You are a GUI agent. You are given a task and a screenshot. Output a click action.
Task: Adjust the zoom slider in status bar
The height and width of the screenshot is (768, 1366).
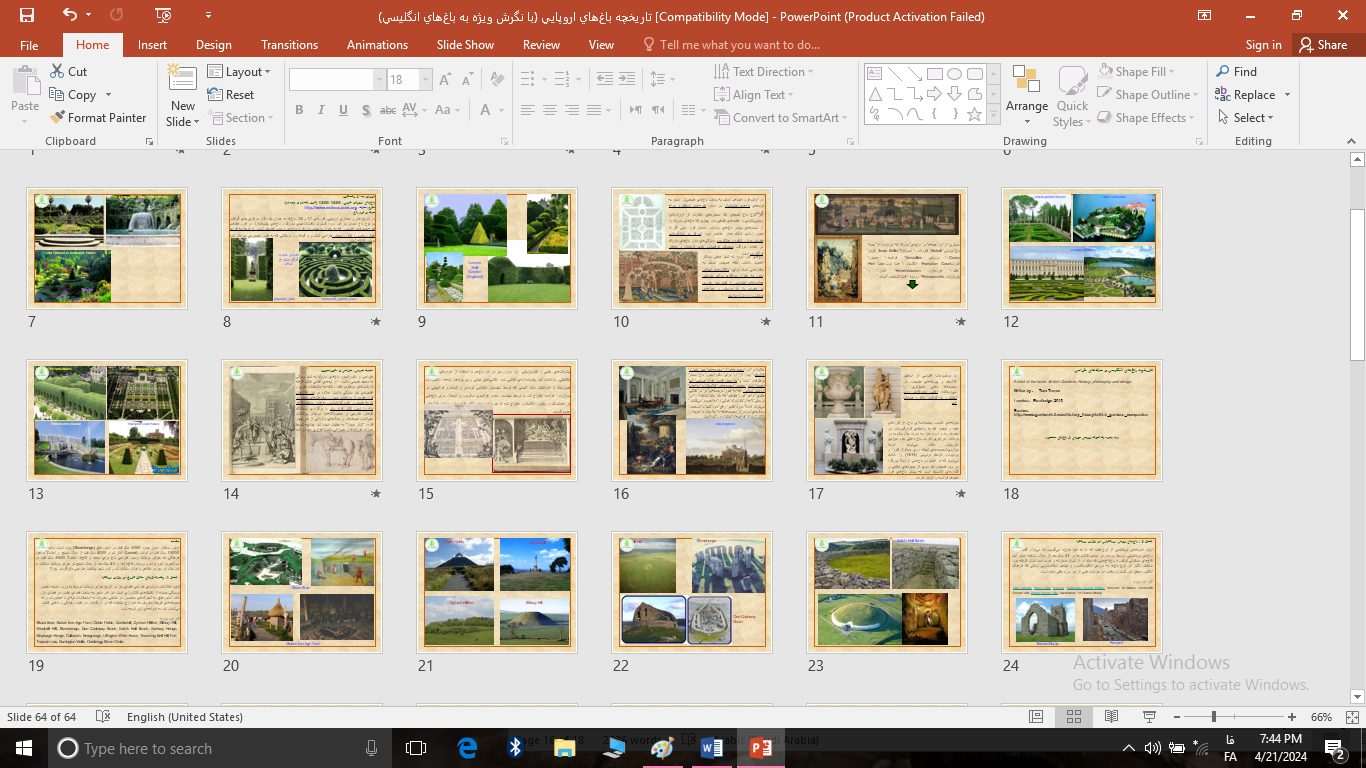1214,717
